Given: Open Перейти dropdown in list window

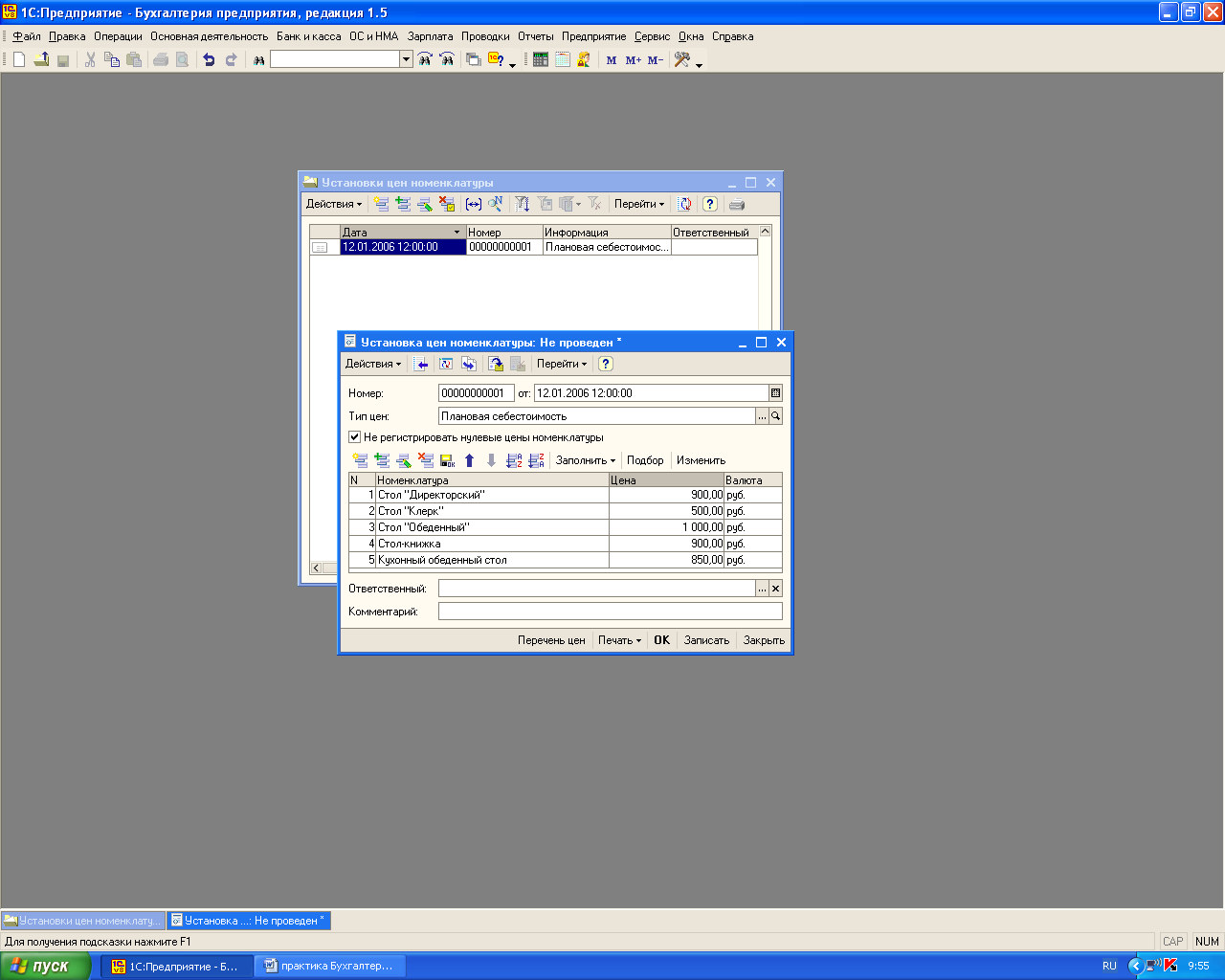Looking at the screenshot, I should [x=639, y=204].
